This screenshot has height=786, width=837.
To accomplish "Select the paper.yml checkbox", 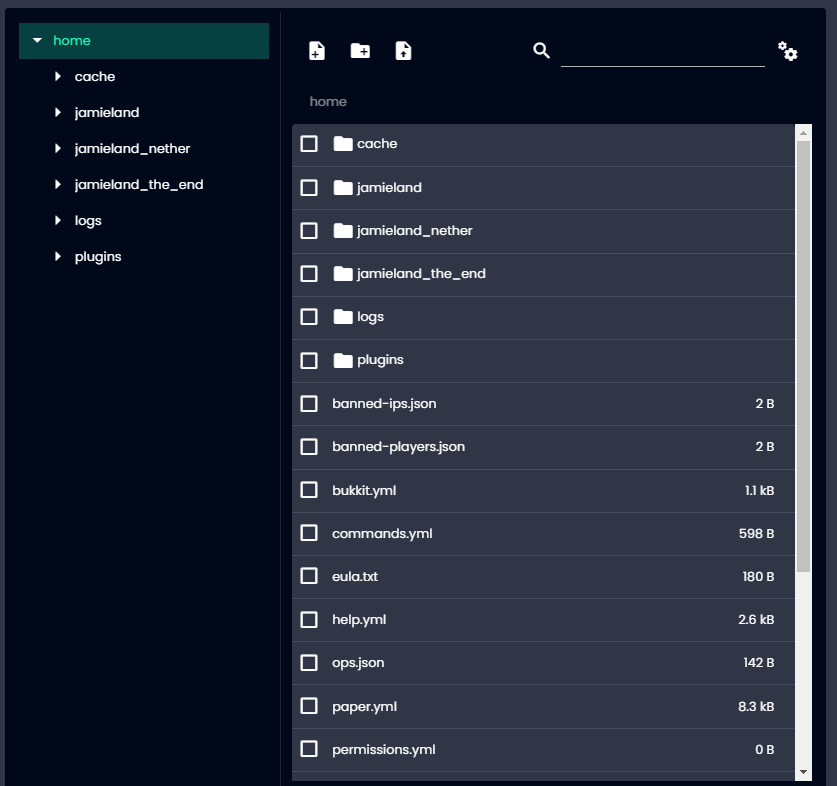I will (309, 706).
